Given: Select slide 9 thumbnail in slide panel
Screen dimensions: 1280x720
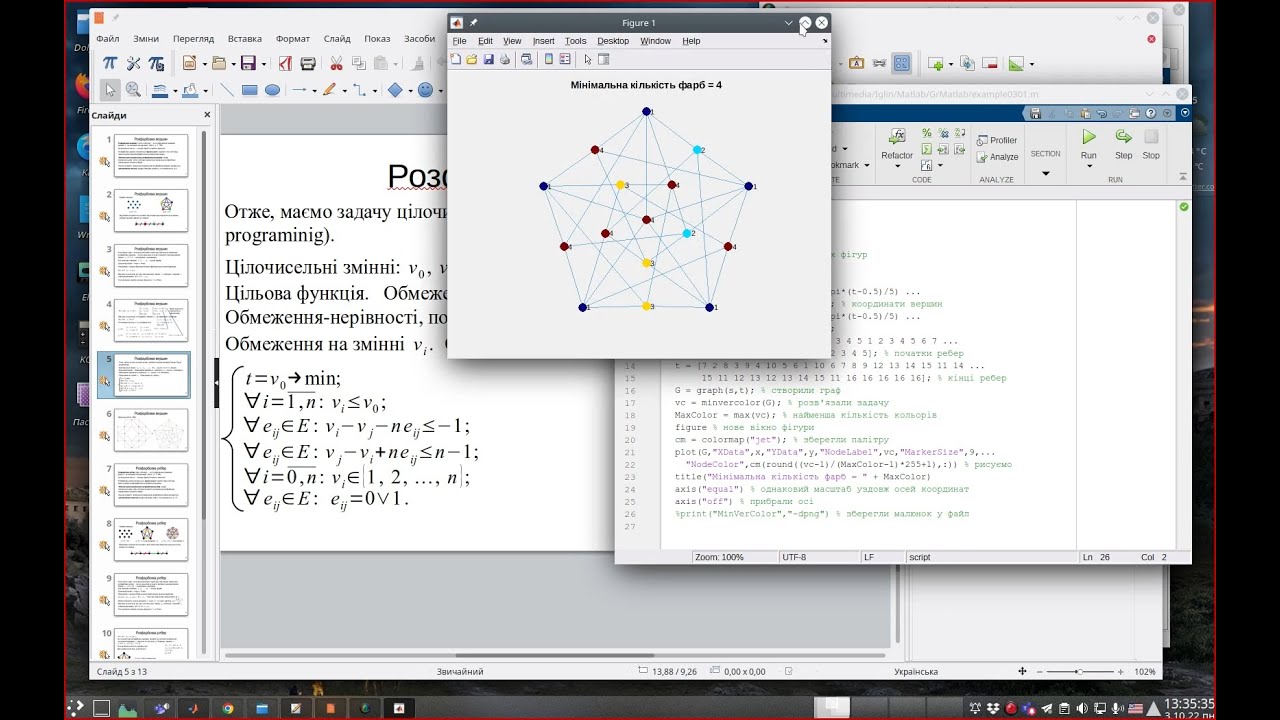Looking at the screenshot, I should (151, 593).
